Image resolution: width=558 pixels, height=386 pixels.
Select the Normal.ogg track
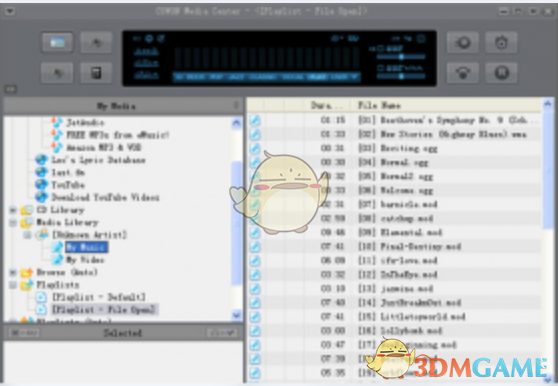tap(394, 163)
